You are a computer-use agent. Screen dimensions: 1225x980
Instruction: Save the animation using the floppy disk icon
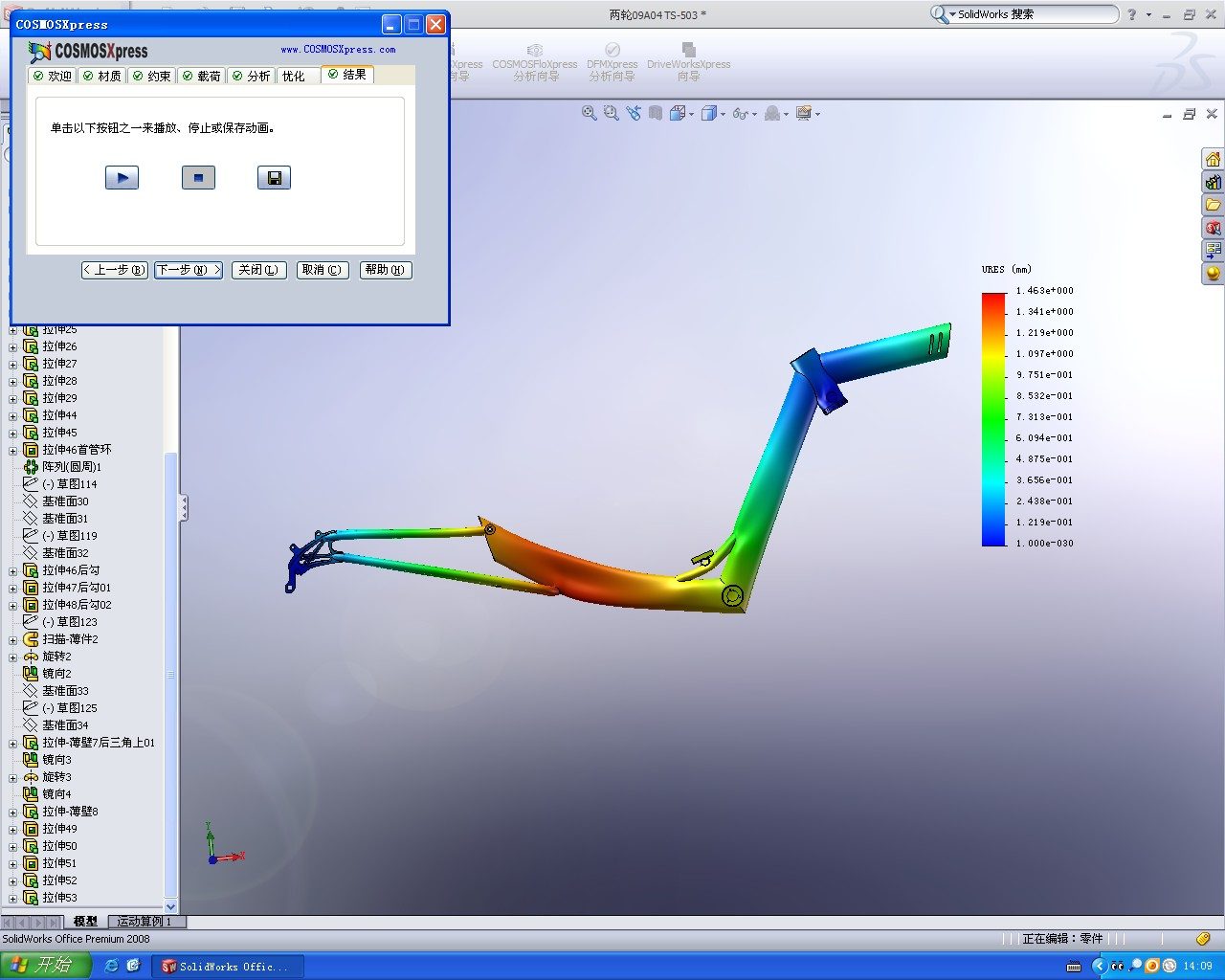click(274, 178)
